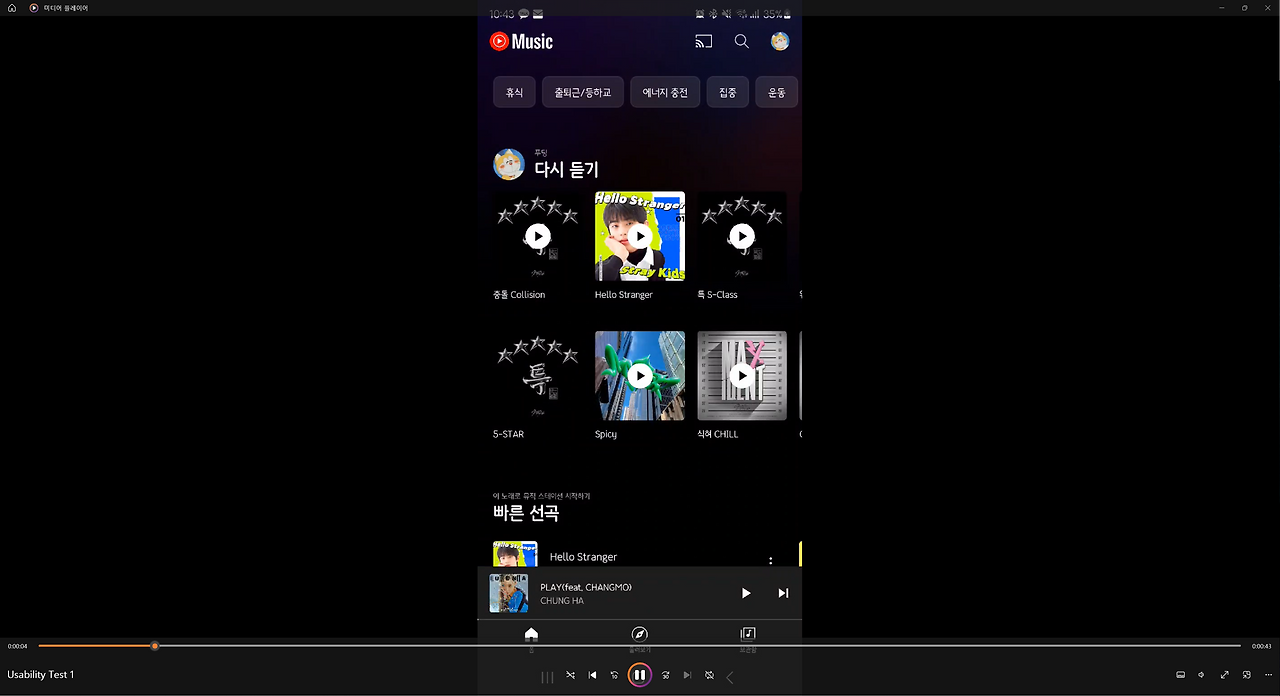Select the 집중 mood chip
The image size is (1280, 696).
728,92
